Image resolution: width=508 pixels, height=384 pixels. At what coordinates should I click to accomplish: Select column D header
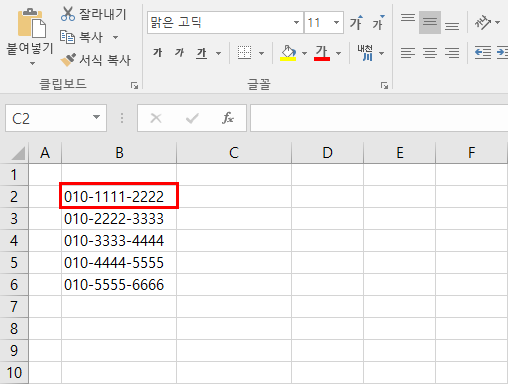point(327,153)
